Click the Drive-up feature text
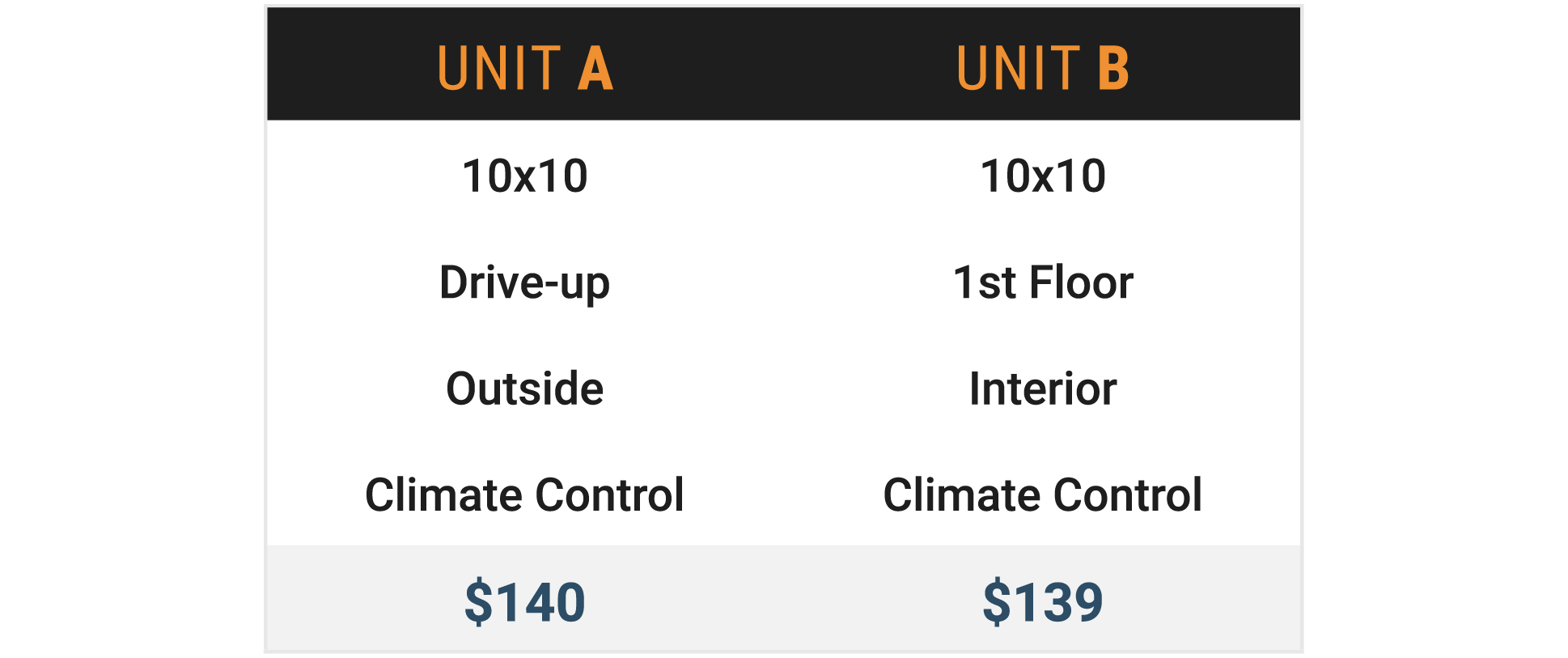 (x=525, y=283)
